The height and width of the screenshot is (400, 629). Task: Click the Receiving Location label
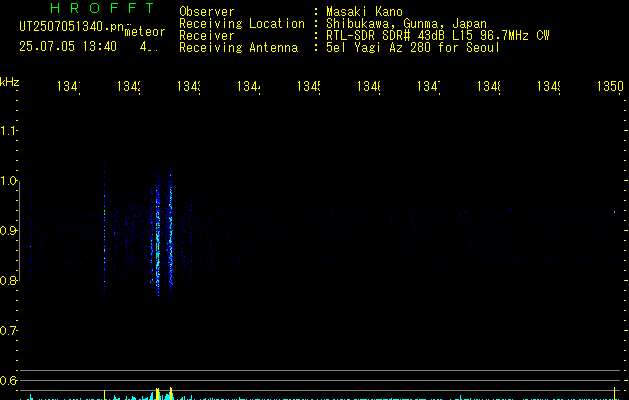click(x=242, y=24)
